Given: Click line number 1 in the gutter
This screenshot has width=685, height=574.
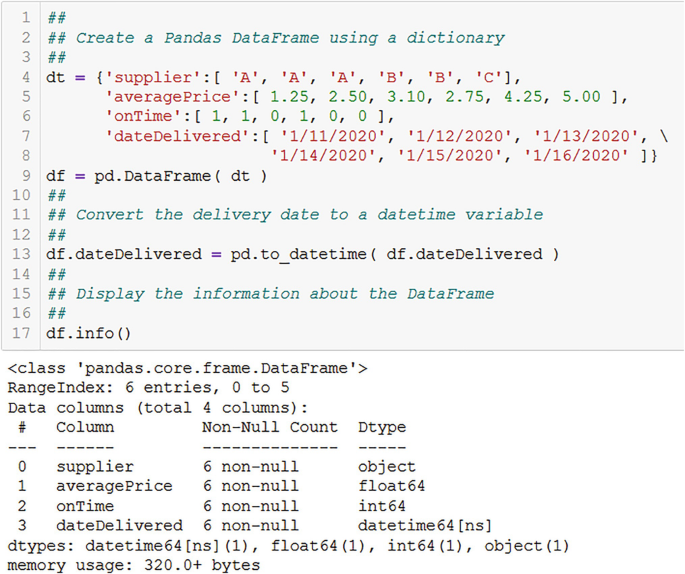Looking at the screenshot, I should pos(26,17).
